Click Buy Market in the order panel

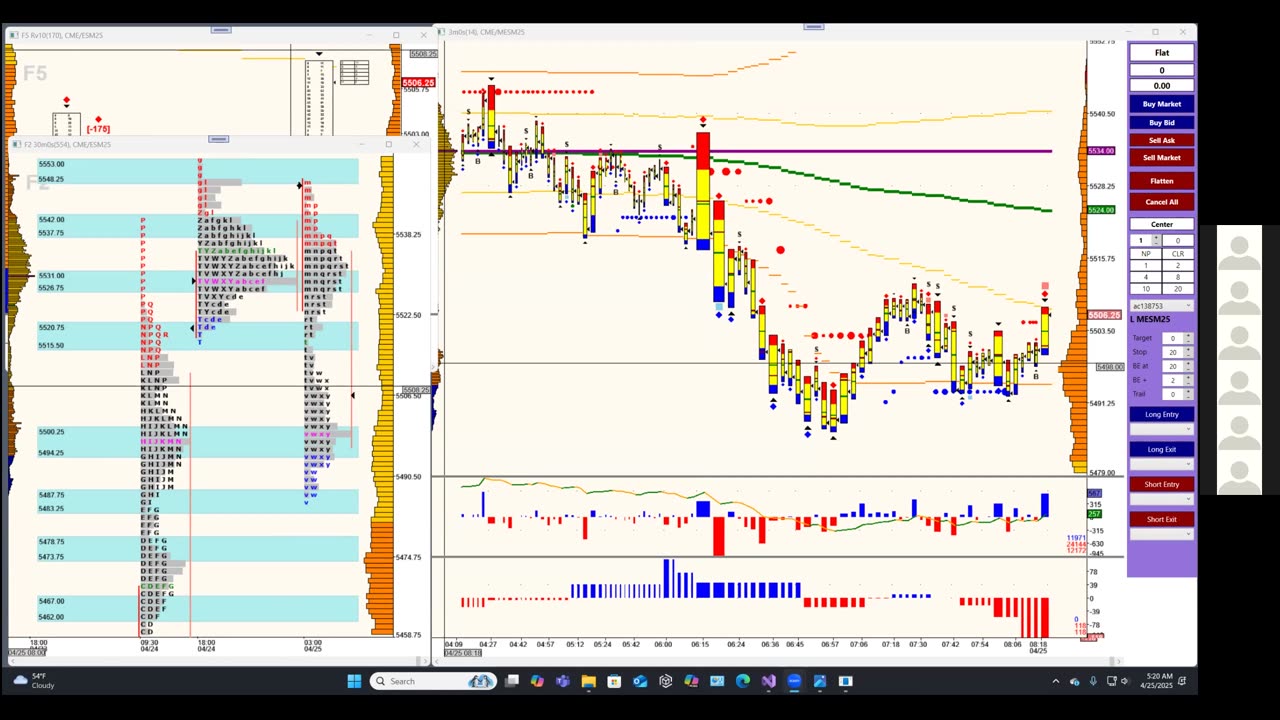point(1161,104)
